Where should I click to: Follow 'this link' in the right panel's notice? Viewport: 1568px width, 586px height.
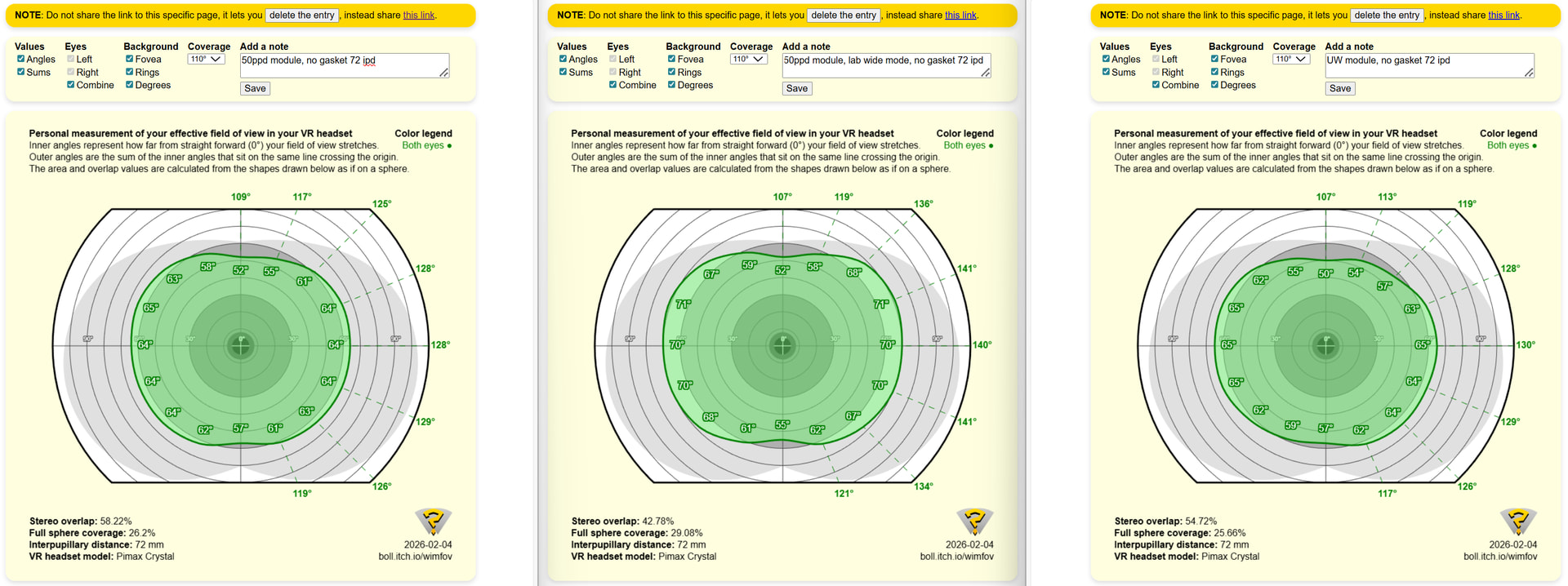pos(1503,16)
